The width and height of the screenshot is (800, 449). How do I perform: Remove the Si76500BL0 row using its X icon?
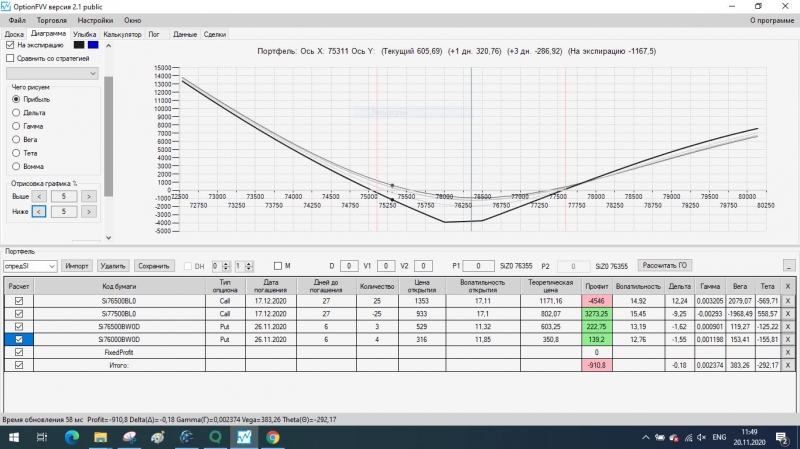pyautogui.click(x=788, y=301)
